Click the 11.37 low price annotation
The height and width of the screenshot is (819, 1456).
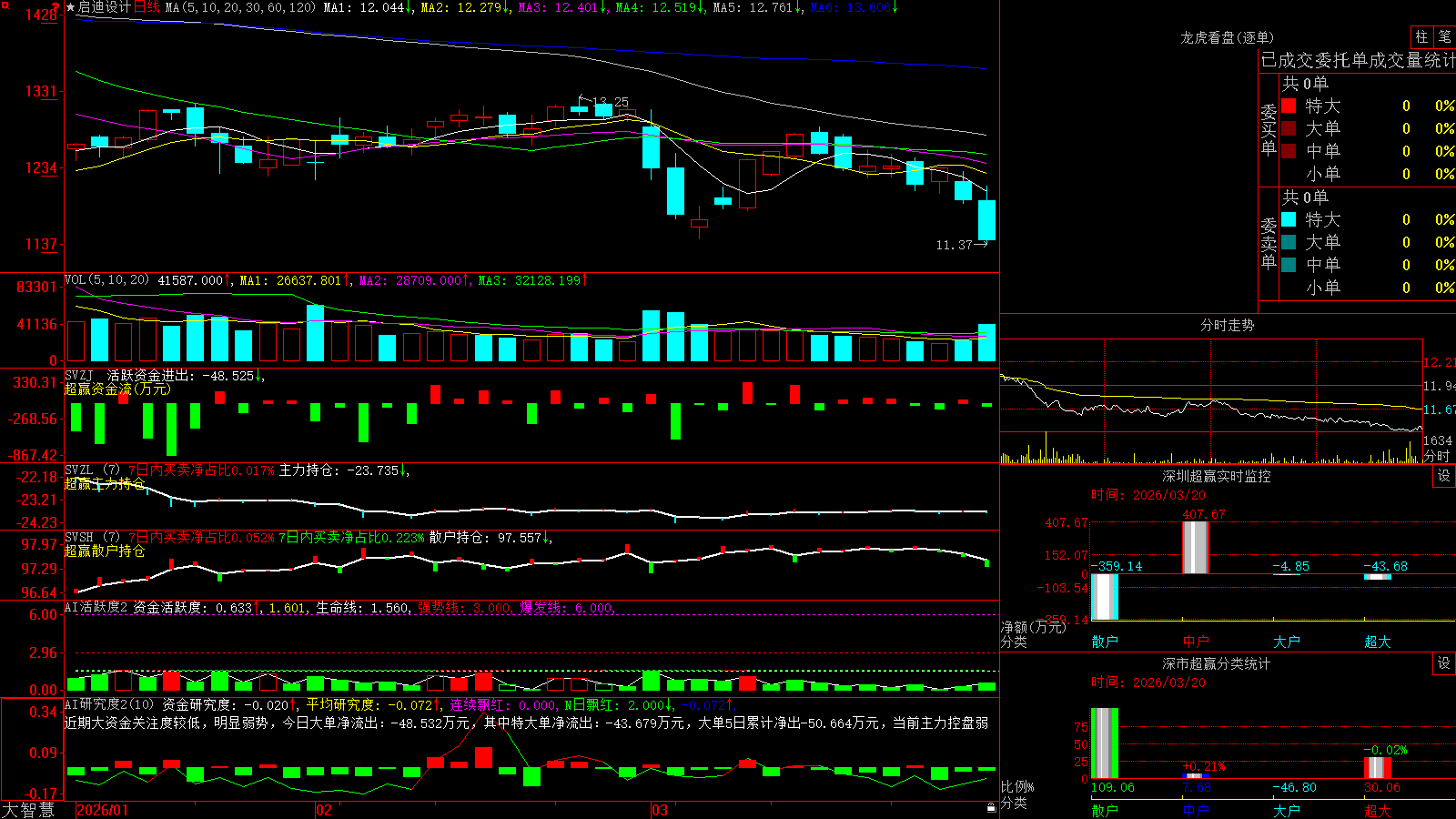click(x=954, y=245)
